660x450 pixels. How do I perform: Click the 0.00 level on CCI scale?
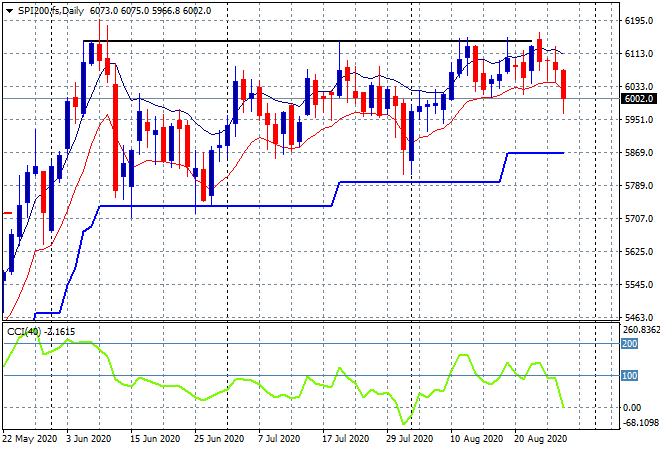click(x=632, y=407)
